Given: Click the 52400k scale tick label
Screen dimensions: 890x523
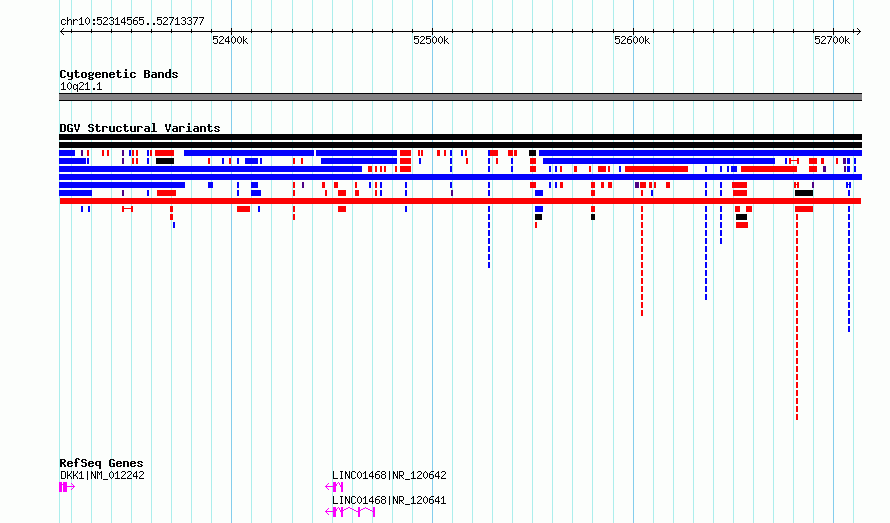Looking at the screenshot, I should coord(230,40).
